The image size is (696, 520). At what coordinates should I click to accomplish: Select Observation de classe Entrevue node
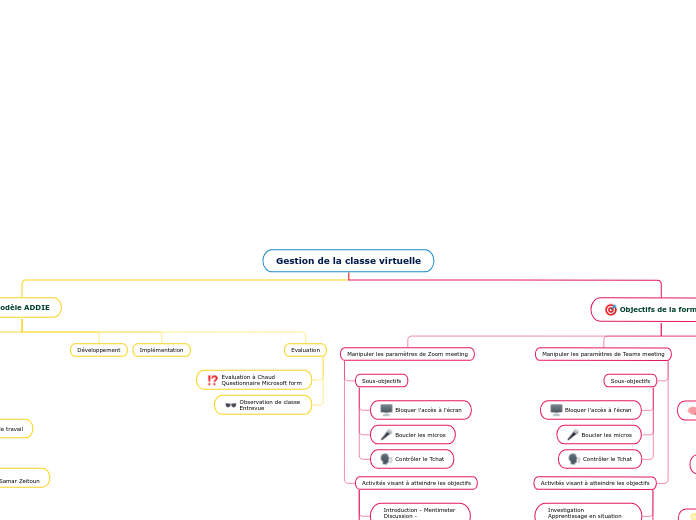coord(263,405)
